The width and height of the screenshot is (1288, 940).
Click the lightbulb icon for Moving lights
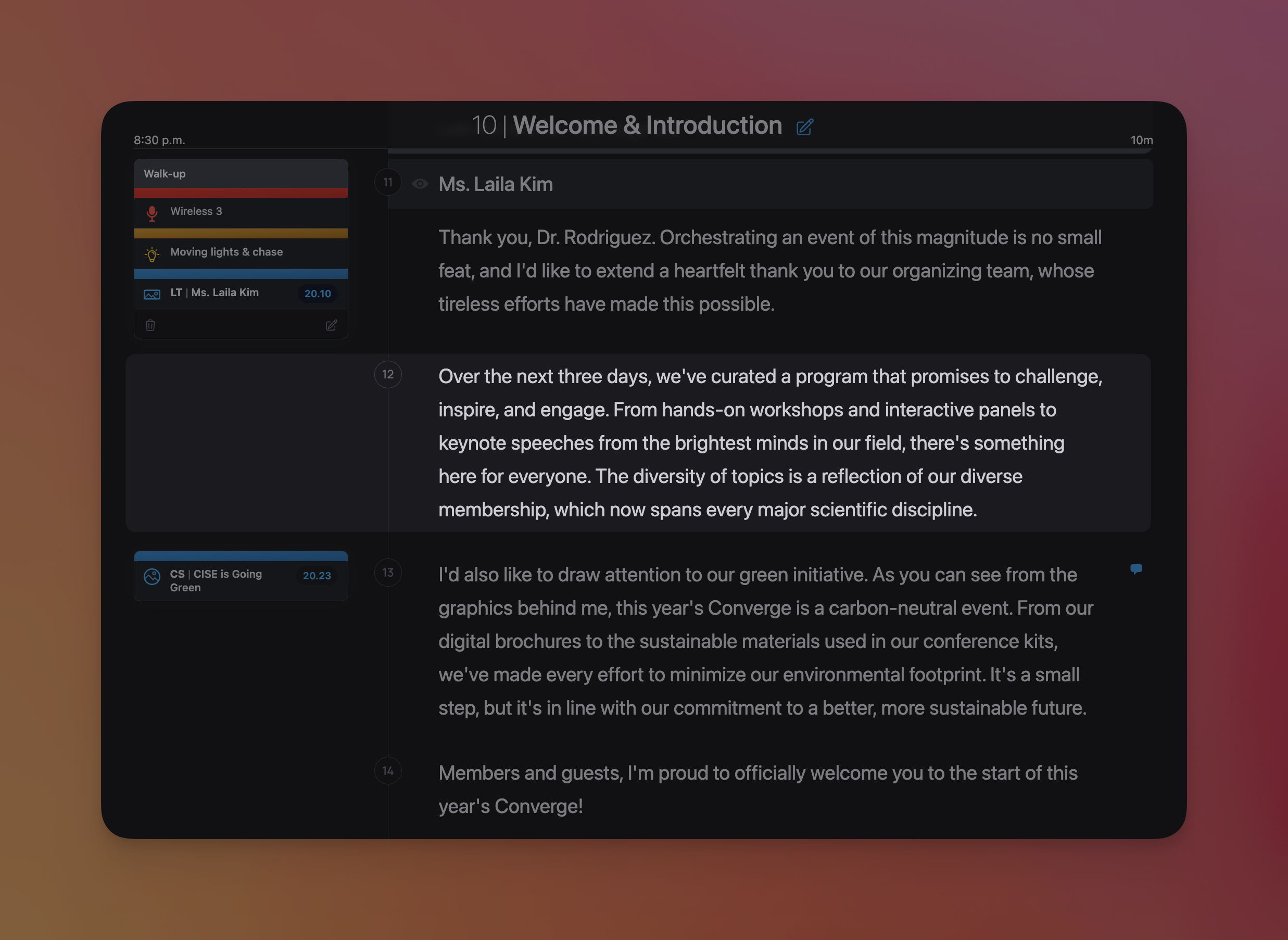152,254
